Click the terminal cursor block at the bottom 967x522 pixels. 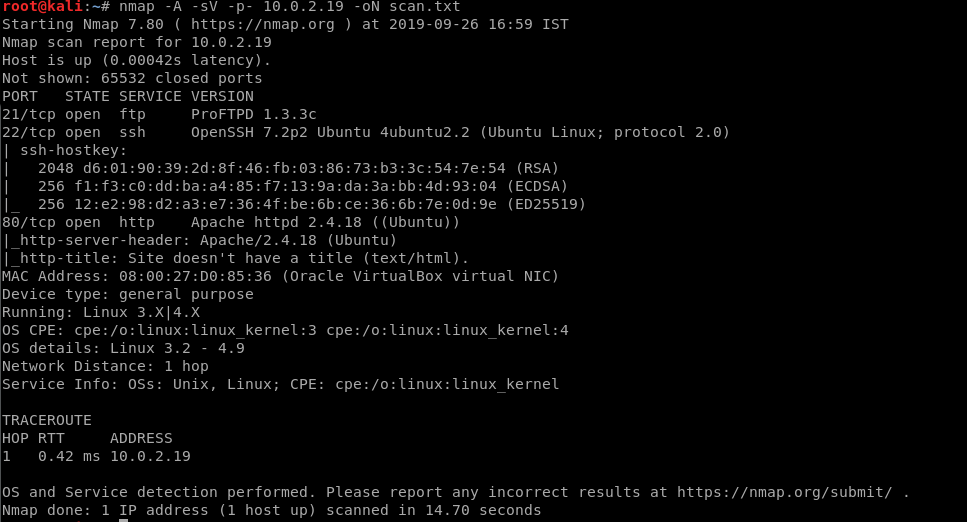(x=123, y=520)
